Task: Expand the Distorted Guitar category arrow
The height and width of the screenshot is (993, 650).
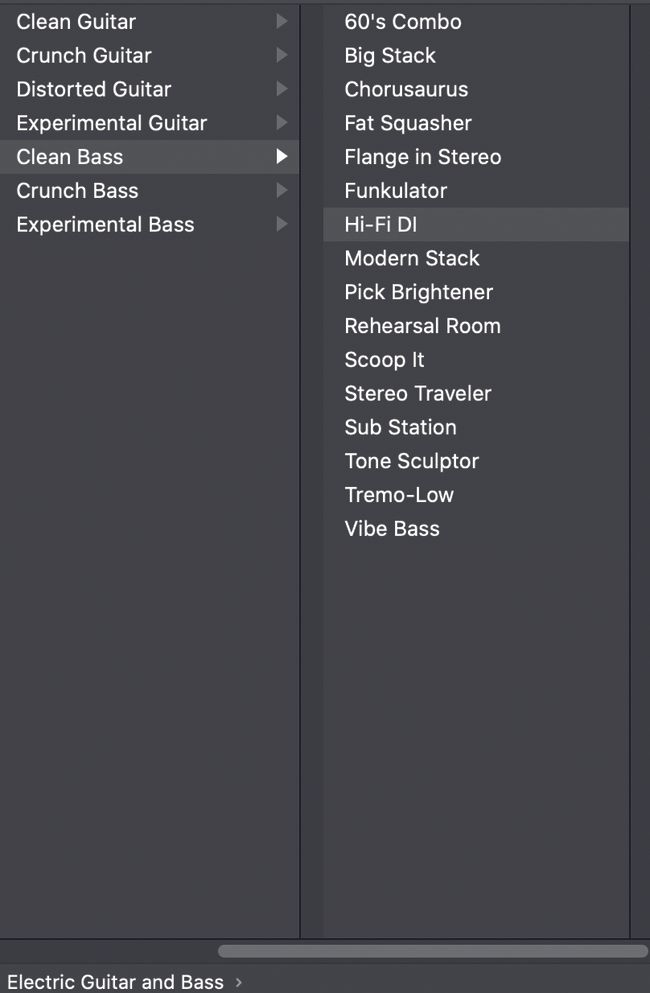Action: [x=281, y=89]
